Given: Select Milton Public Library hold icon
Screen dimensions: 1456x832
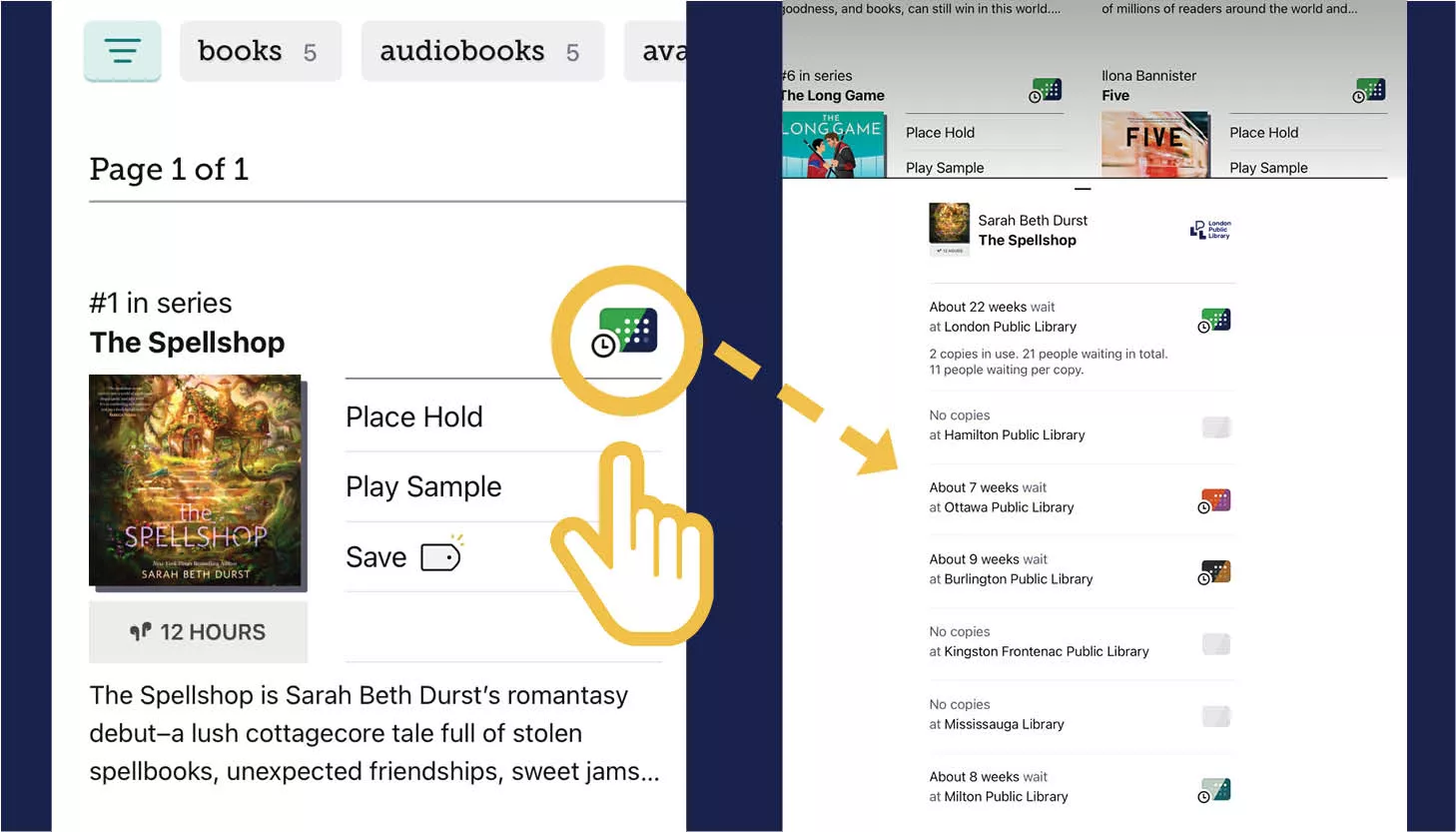Looking at the screenshot, I should coord(1214,791).
